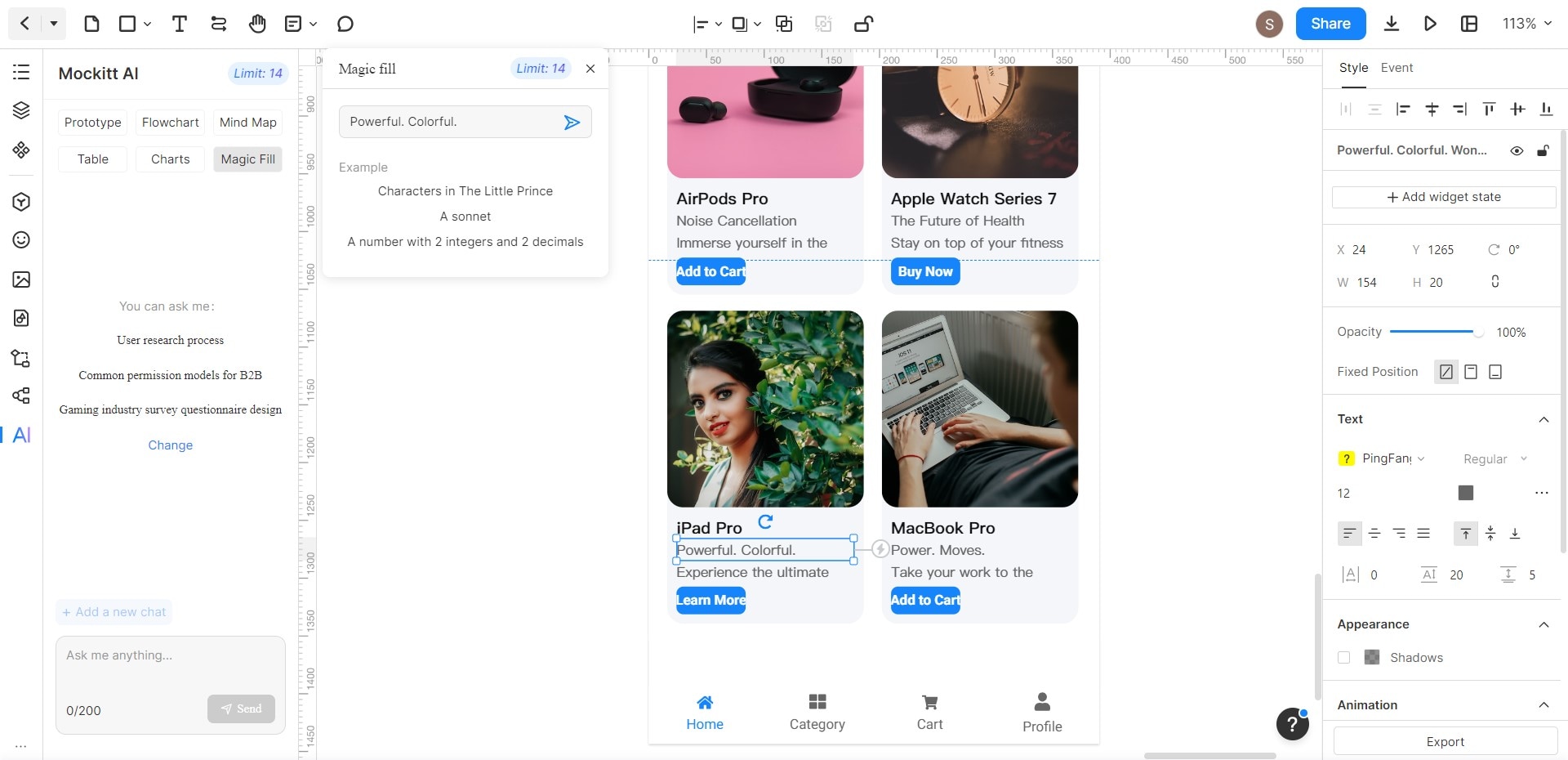Click the back arrow in top toolbar
This screenshot has height=760, width=1568.
click(x=24, y=24)
